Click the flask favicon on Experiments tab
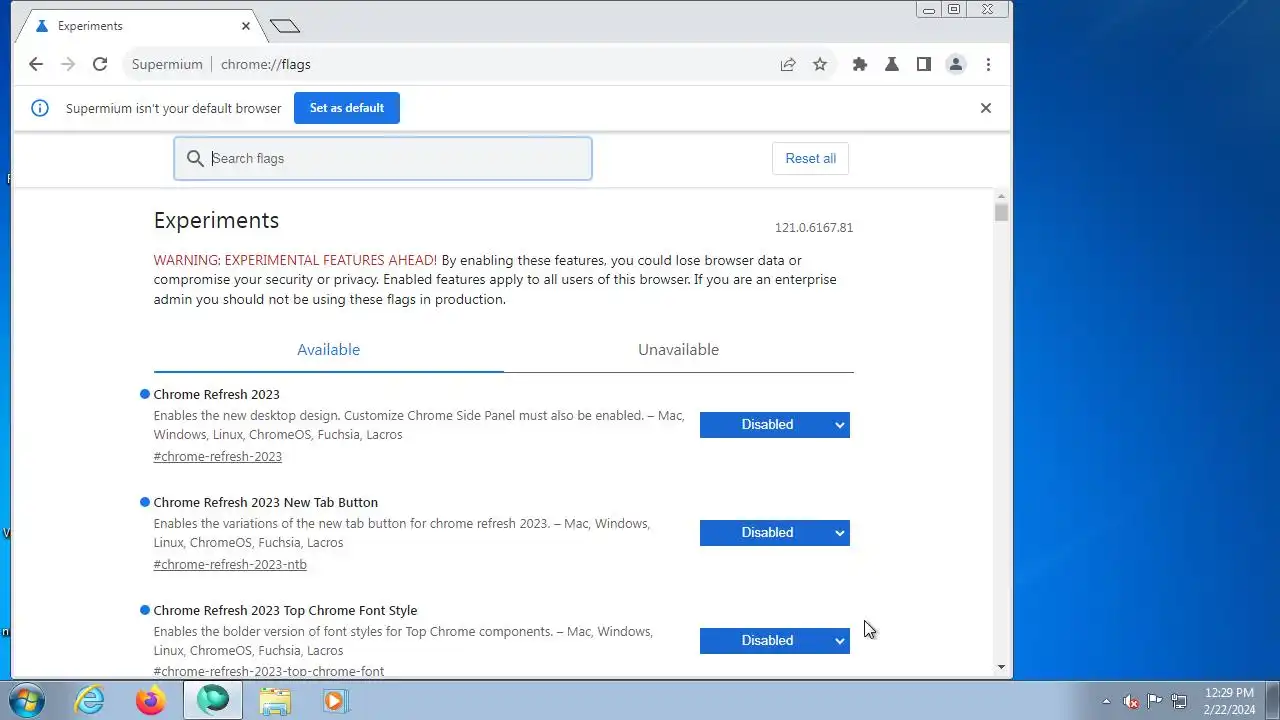The width and height of the screenshot is (1280, 720). [41, 26]
